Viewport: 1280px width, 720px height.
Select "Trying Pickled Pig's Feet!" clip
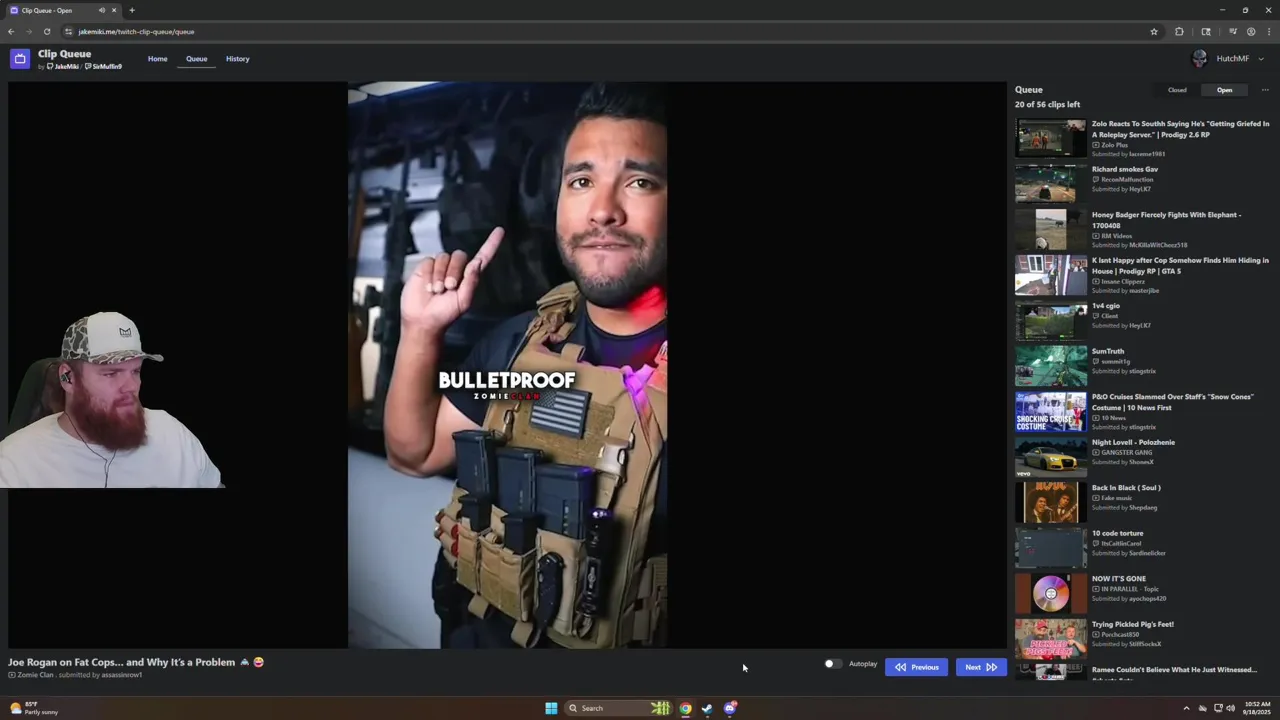pos(1133,624)
